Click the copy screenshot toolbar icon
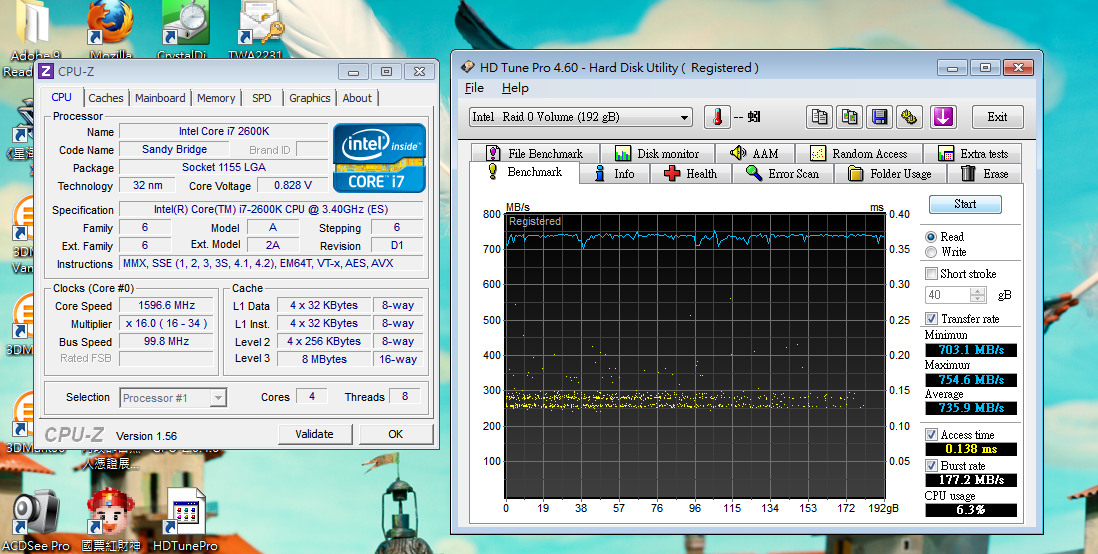The height and width of the screenshot is (554, 1098). pyautogui.click(x=849, y=117)
